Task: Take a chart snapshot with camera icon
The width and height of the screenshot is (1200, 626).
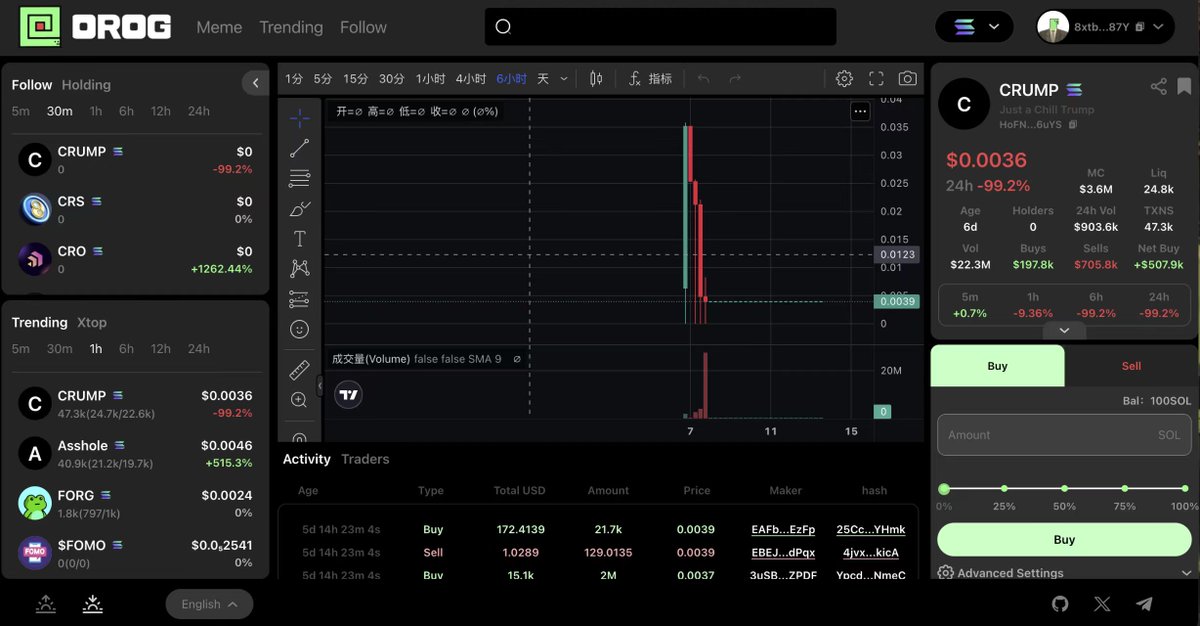Action: coord(907,79)
